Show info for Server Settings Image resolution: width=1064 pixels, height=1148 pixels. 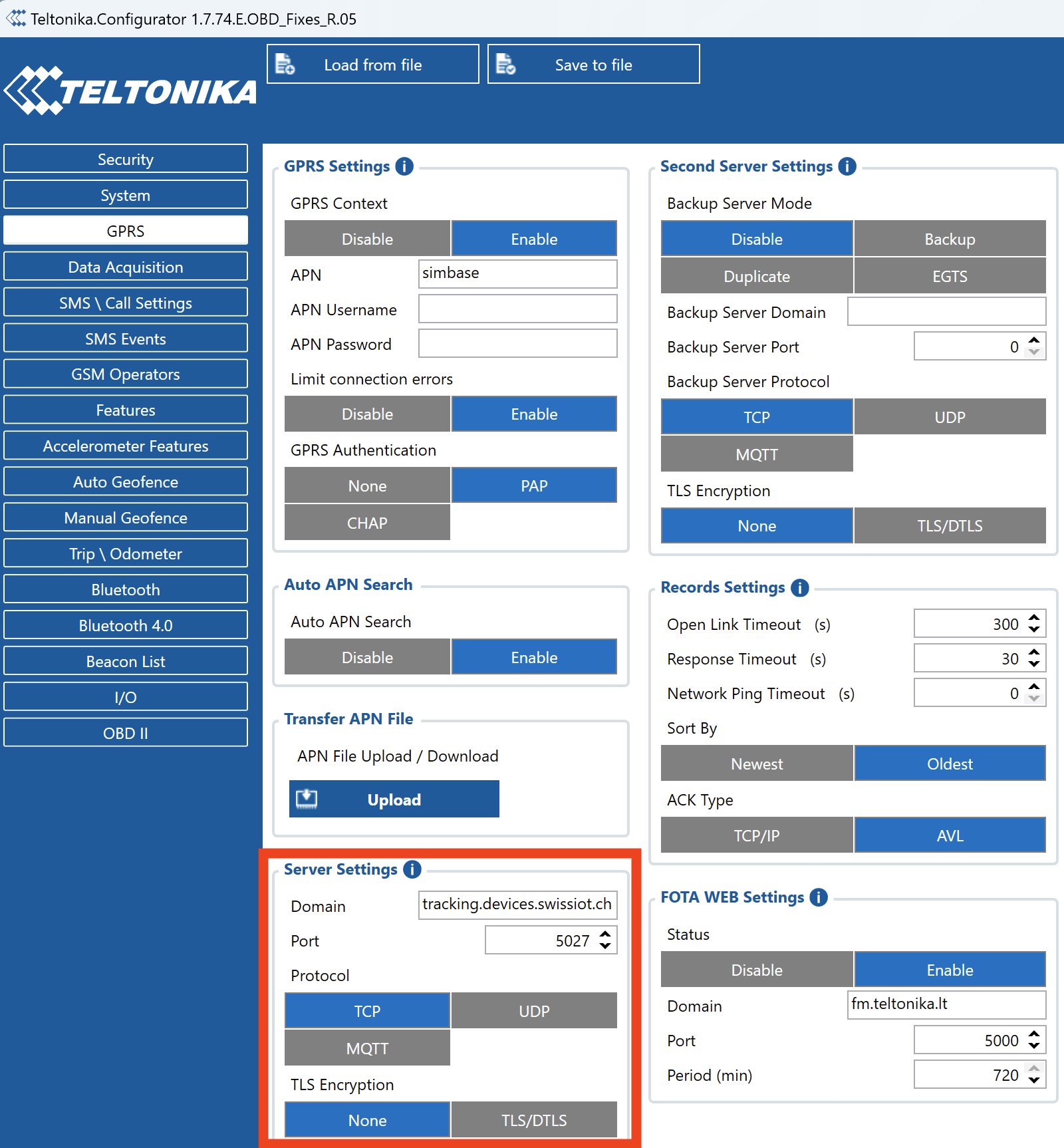pos(412,869)
